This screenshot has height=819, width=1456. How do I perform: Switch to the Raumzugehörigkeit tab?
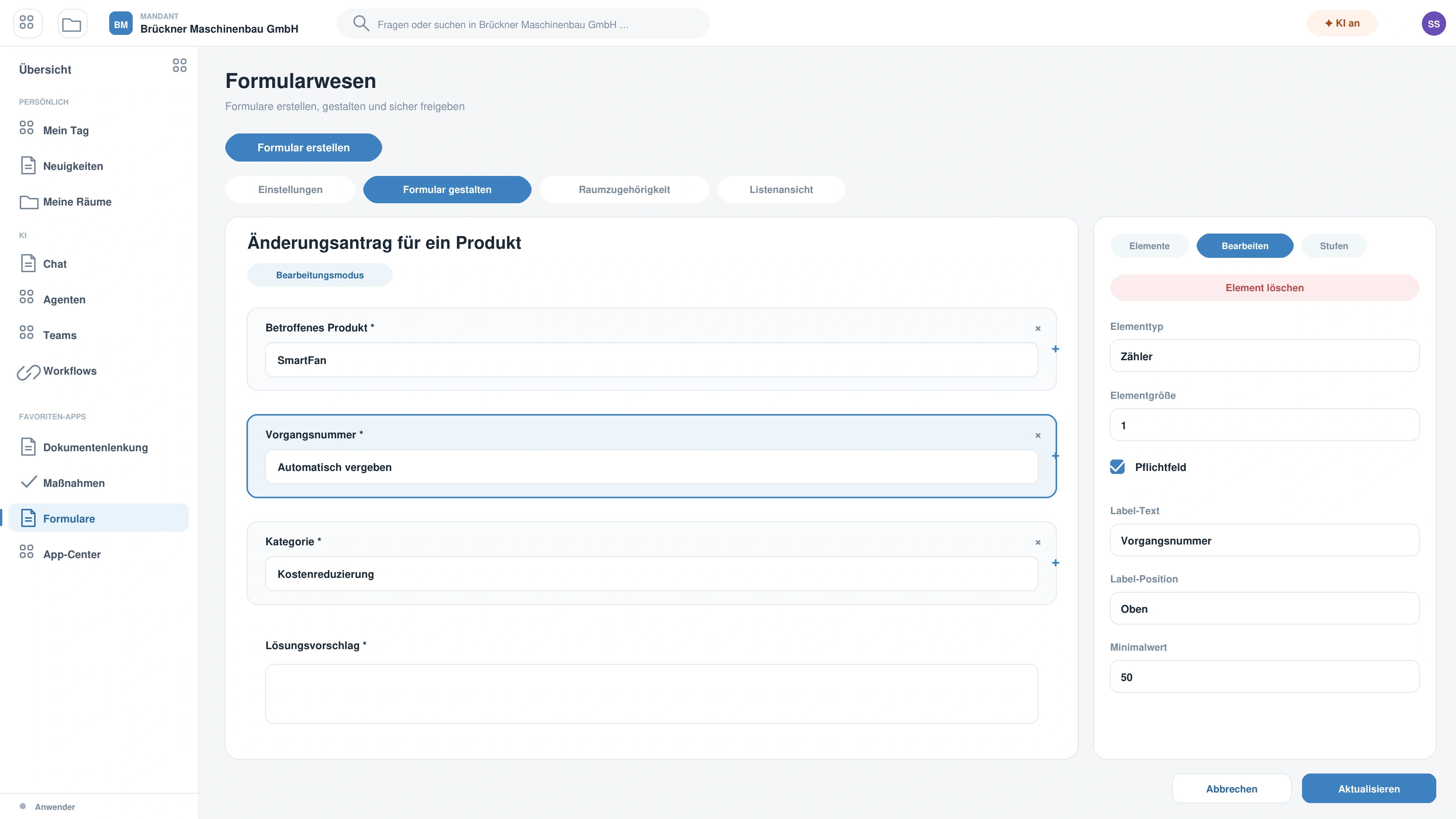point(624,189)
